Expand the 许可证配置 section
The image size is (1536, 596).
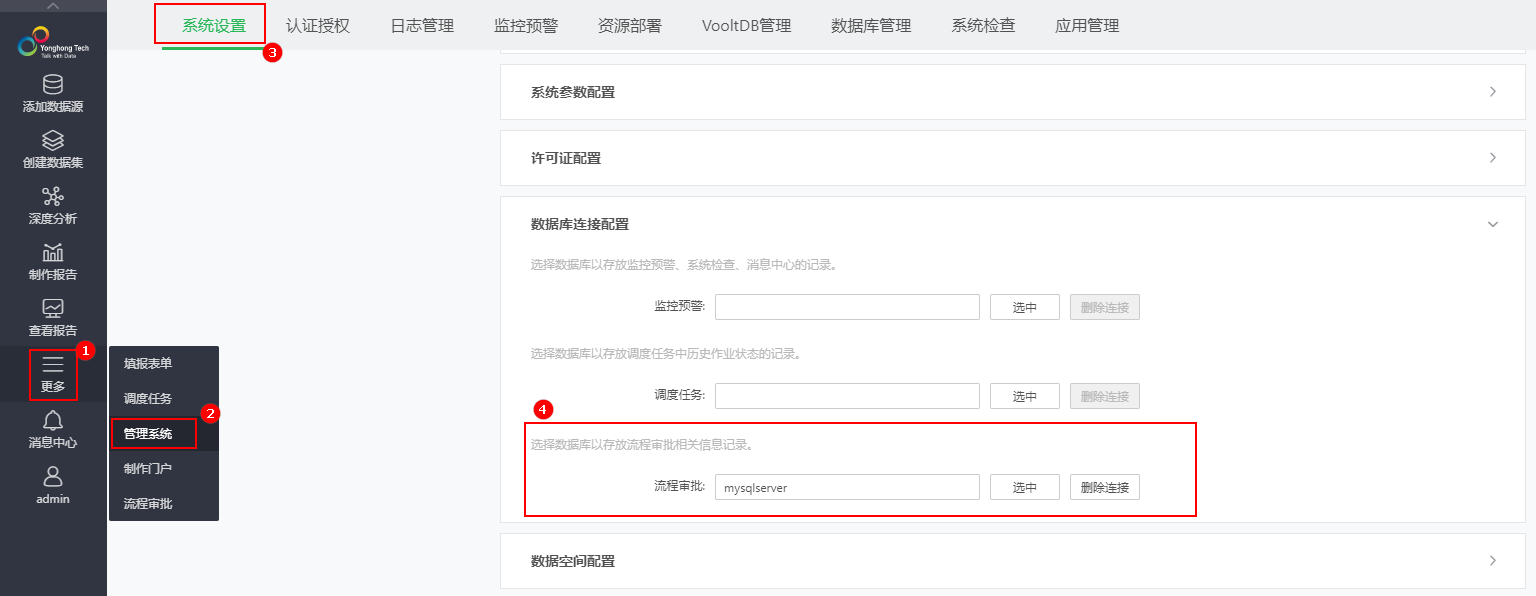pyautogui.click(x=1492, y=158)
